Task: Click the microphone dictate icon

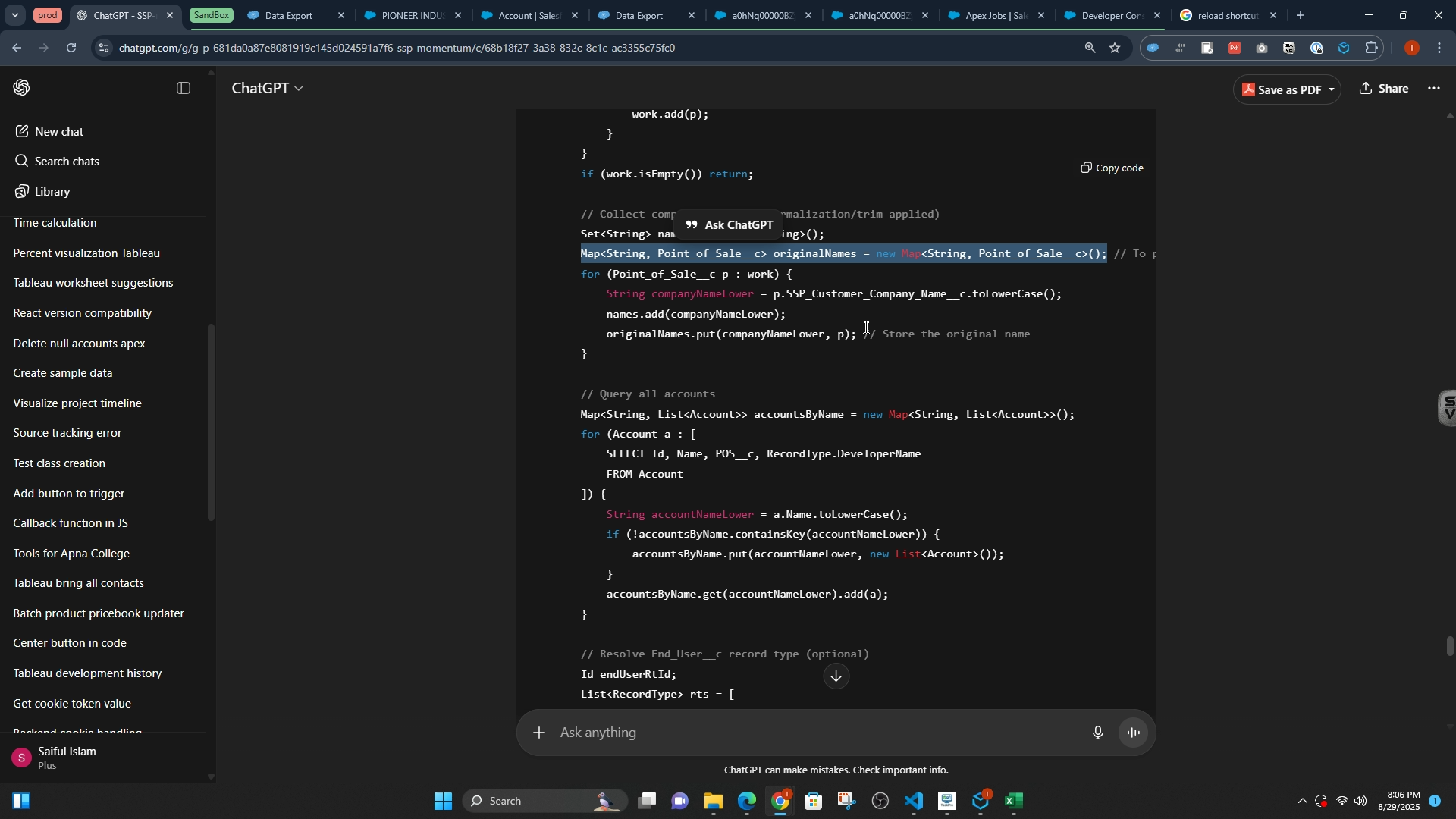Action: click(1097, 733)
